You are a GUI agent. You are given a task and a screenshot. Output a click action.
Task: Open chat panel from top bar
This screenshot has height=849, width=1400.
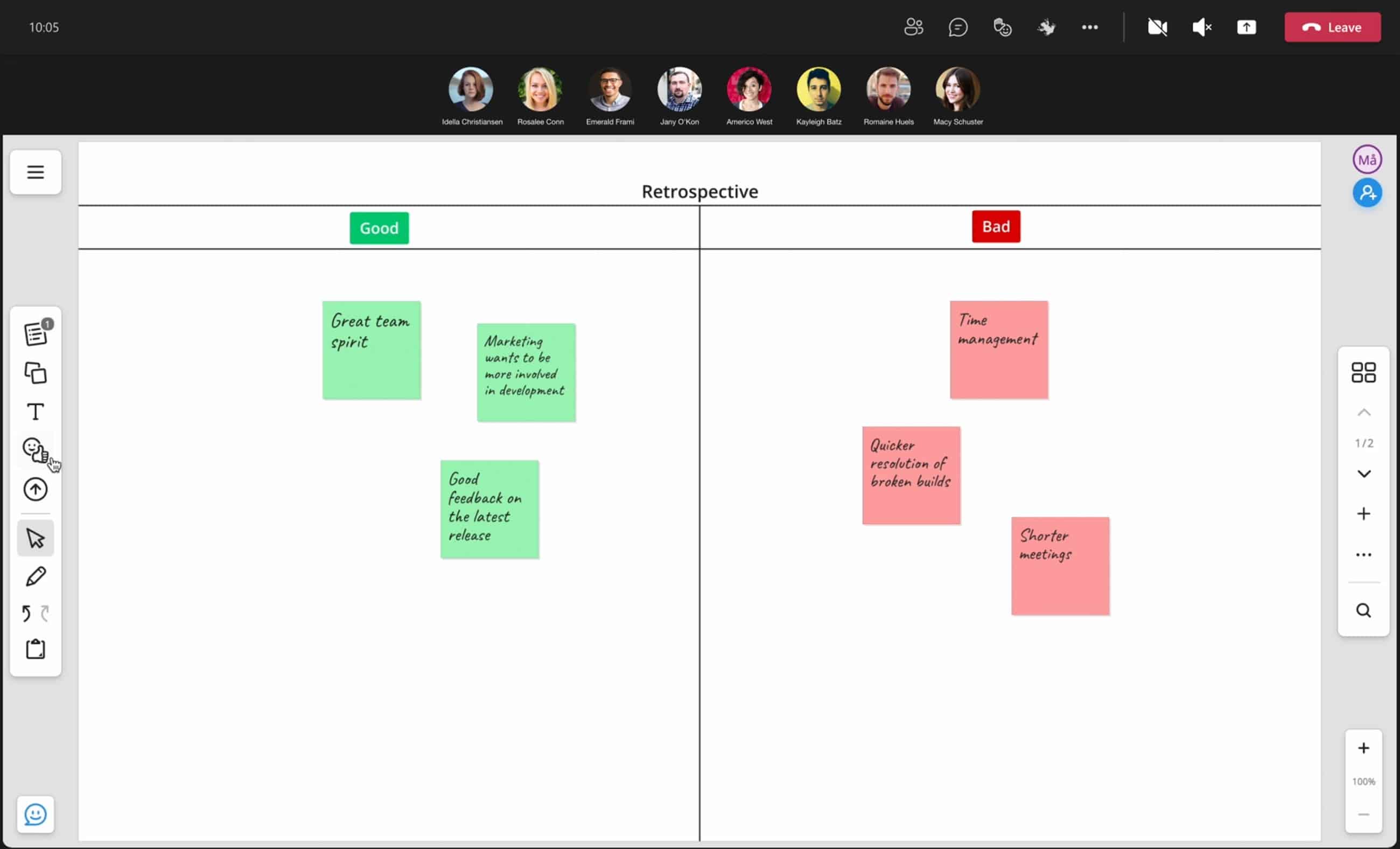point(958,27)
